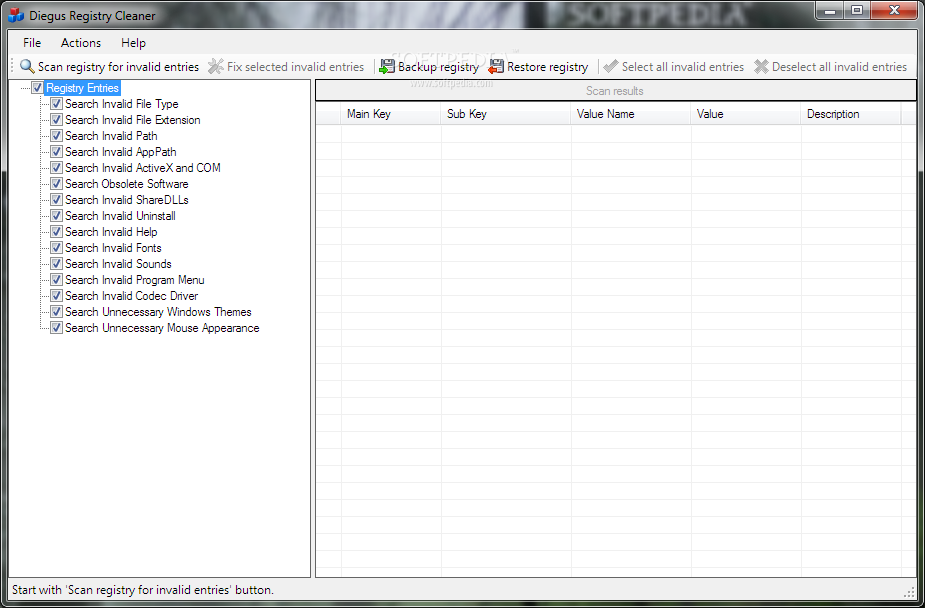Toggle Search Invalid Fonts checkbox
This screenshot has height=608, width=925.
(56, 248)
